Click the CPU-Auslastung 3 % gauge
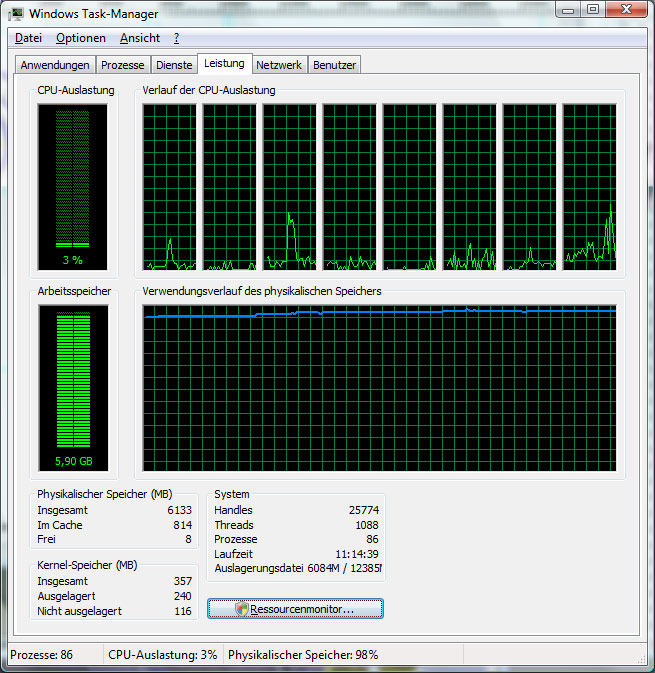655x673 pixels. [73, 187]
